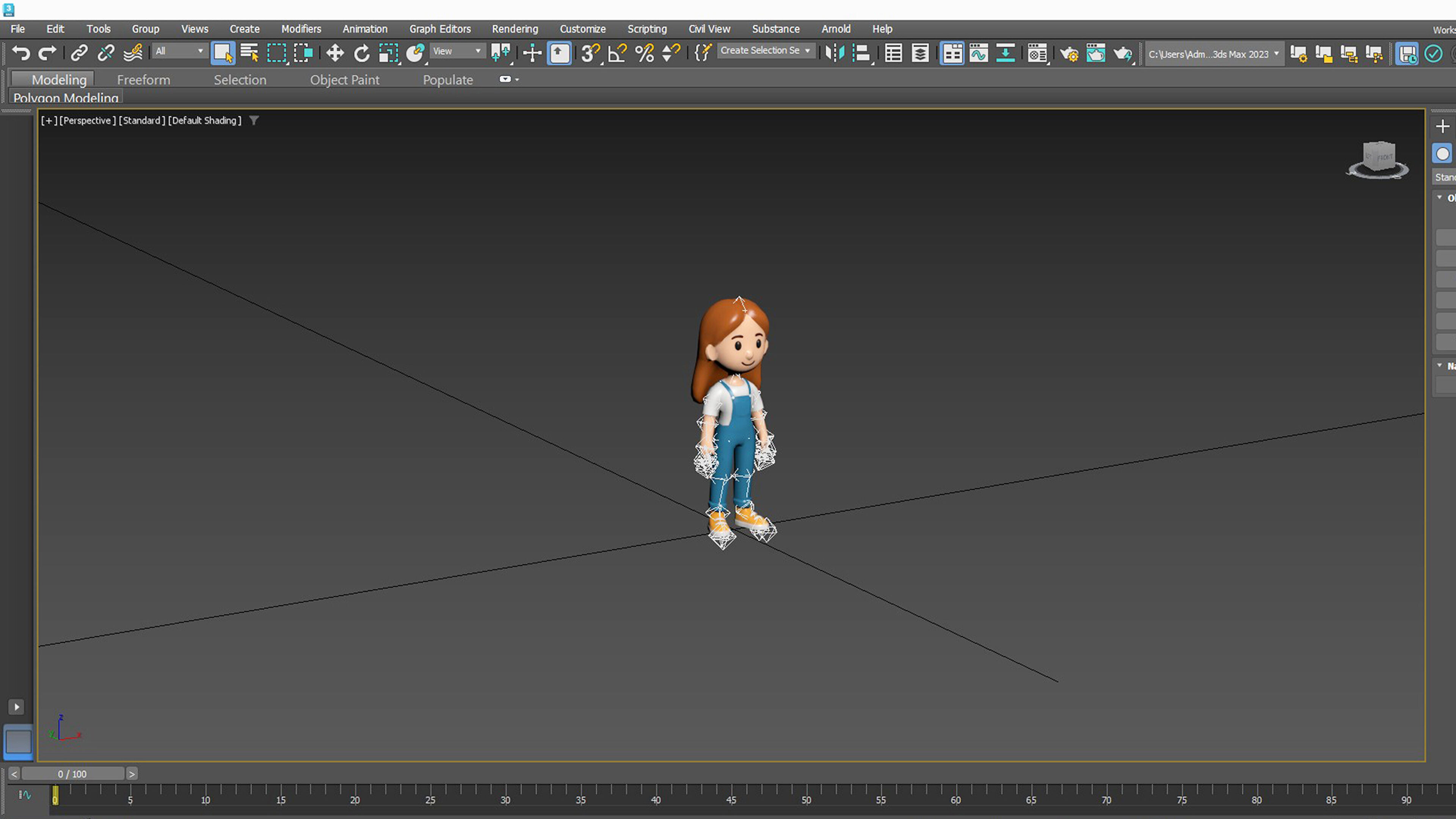Open Schematic View icon
This screenshot has height=819, width=1456.
pyautogui.click(x=1006, y=53)
